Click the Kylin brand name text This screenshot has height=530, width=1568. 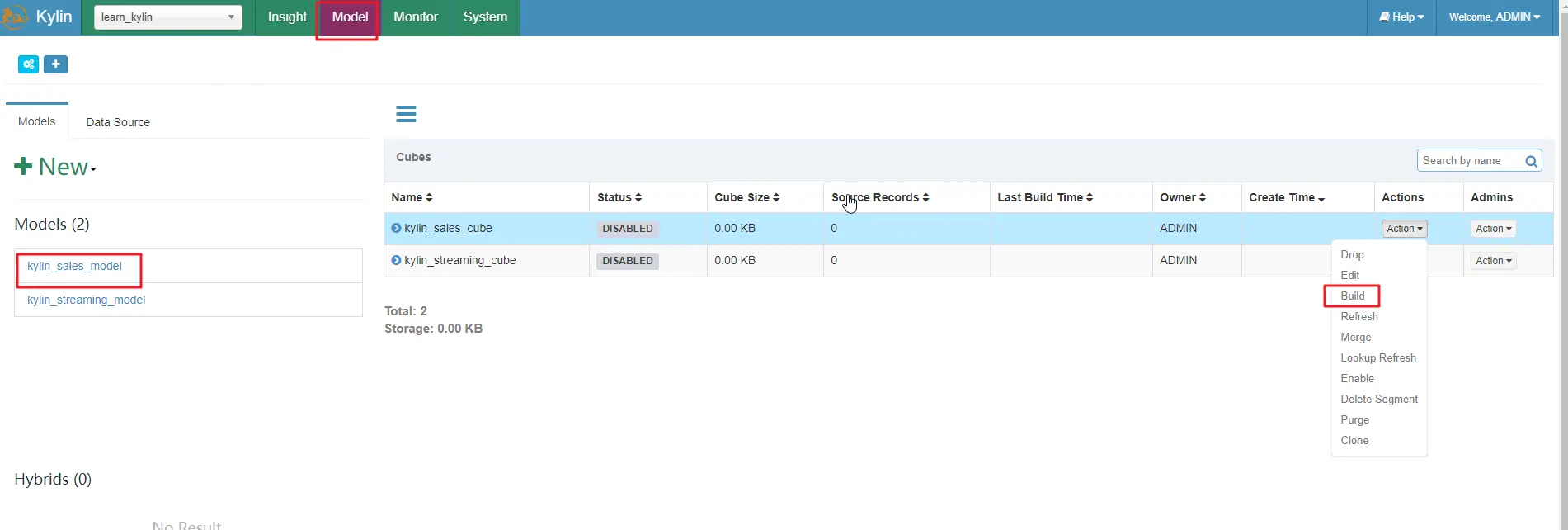pyautogui.click(x=54, y=17)
